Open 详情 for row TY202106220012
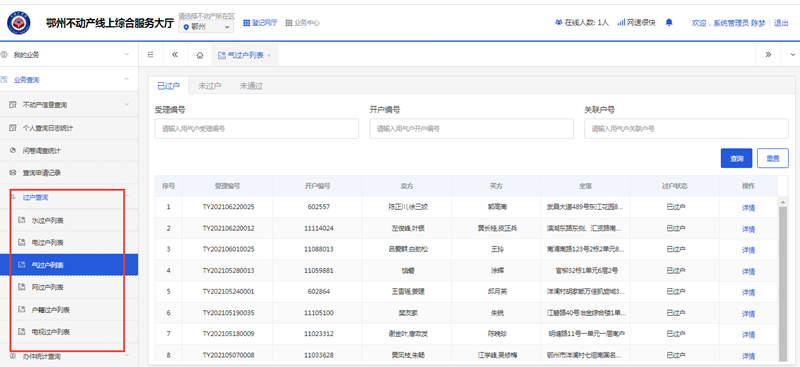 [x=748, y=229]
